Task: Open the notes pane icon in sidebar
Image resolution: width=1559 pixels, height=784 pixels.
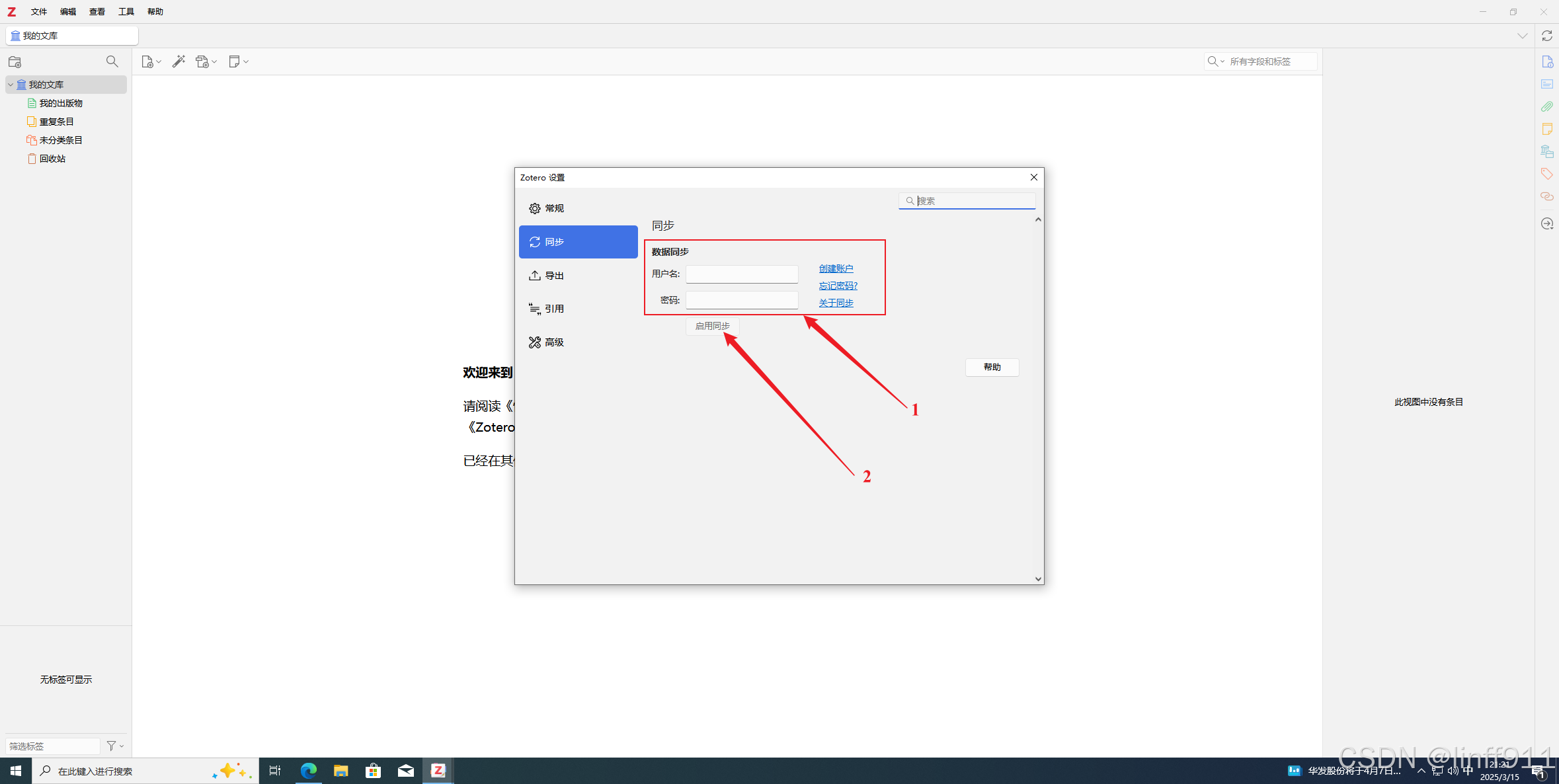Action: 1546,129
